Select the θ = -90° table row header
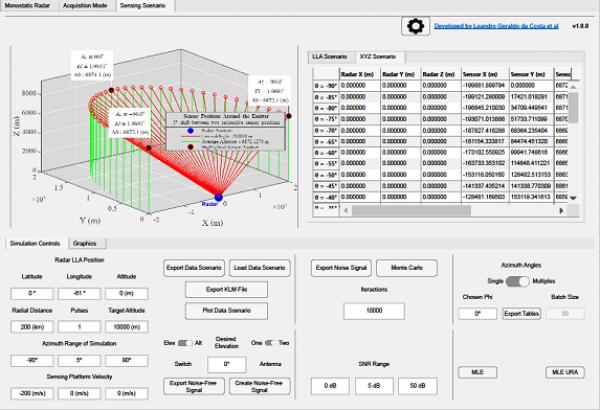 319,87
